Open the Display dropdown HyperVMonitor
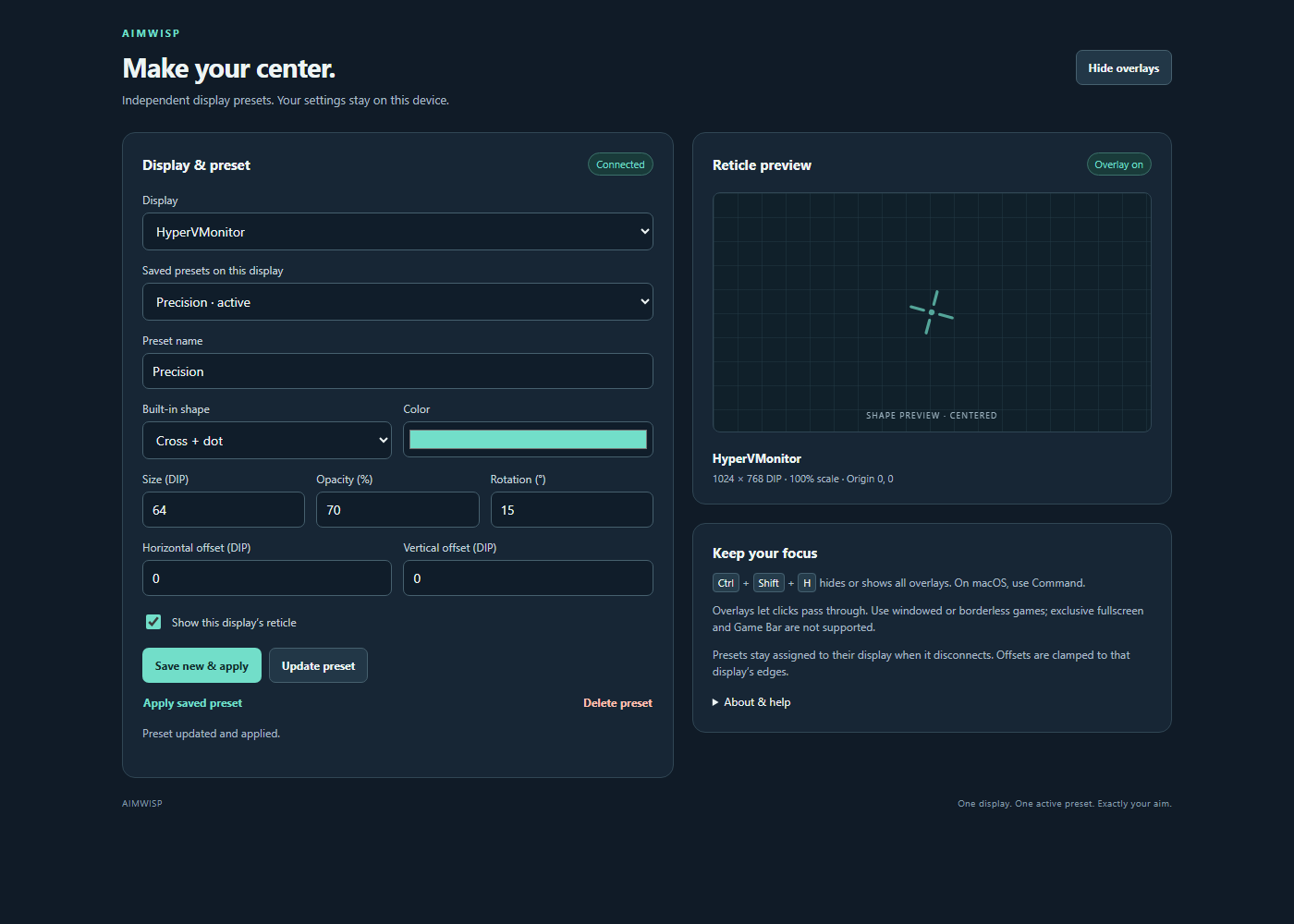This screenshot has width=1294, height=924. pos(397,232)
